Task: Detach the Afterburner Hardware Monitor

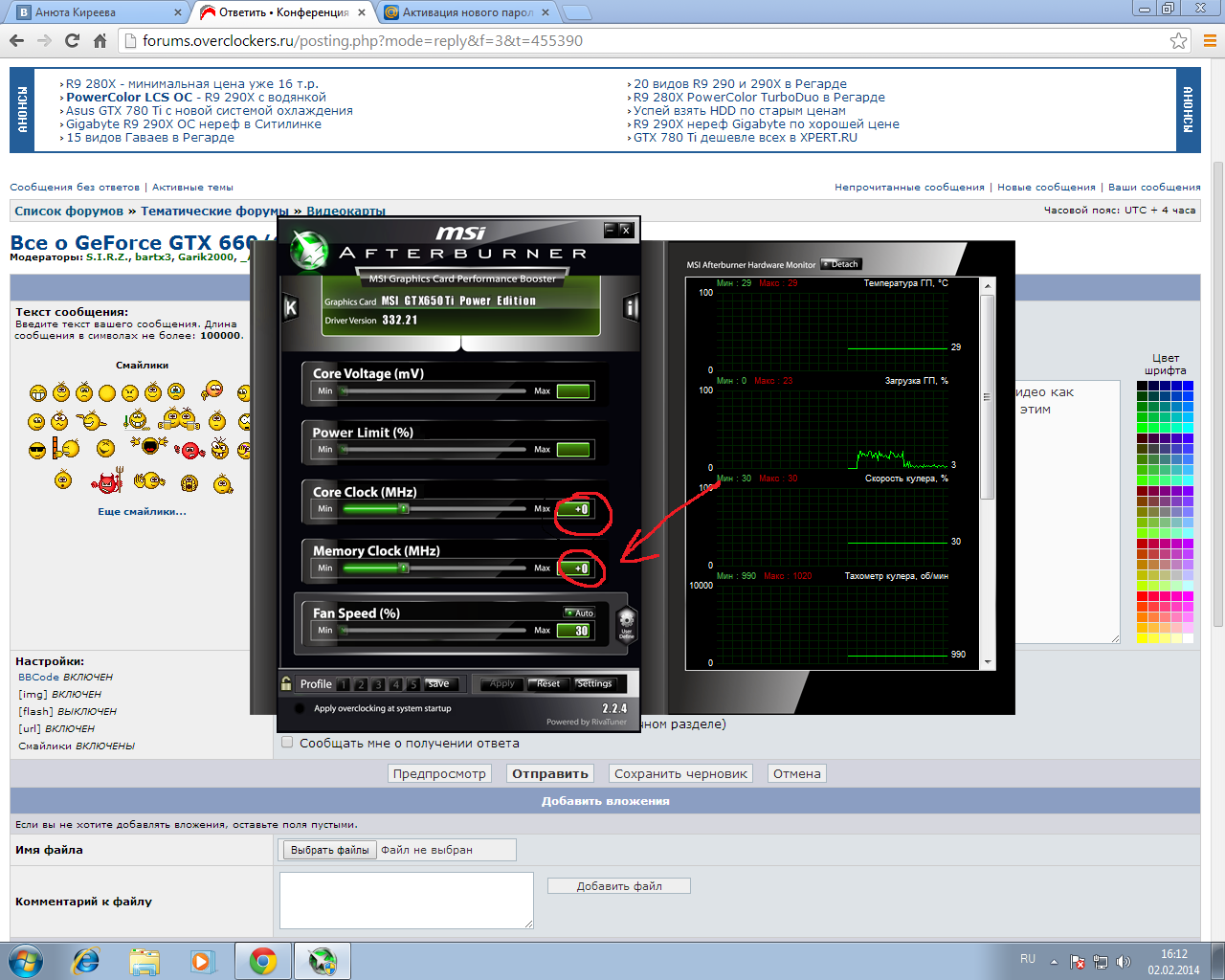Action: click(x=841, y=264)
